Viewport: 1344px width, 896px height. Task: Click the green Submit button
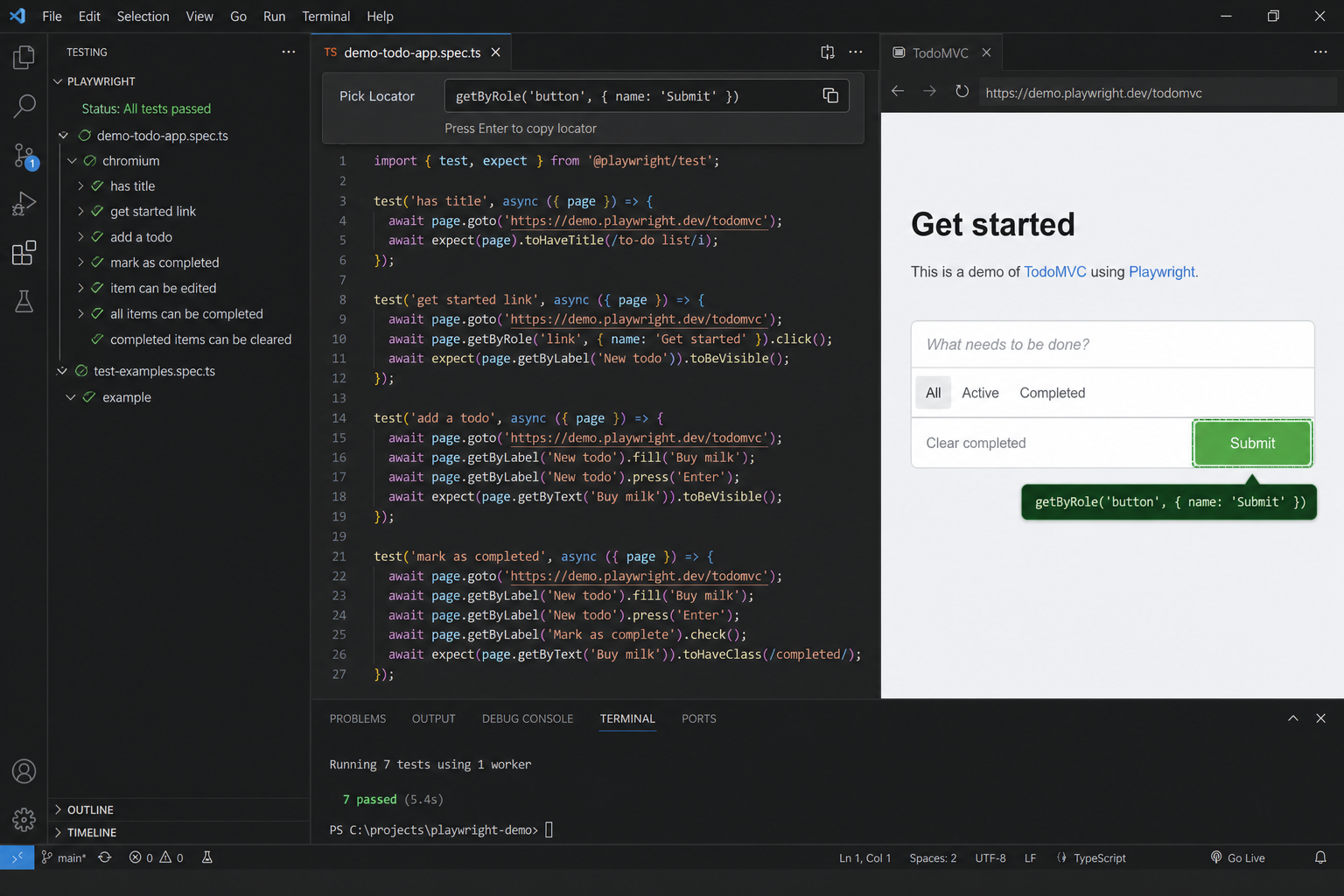[1252, 443]
